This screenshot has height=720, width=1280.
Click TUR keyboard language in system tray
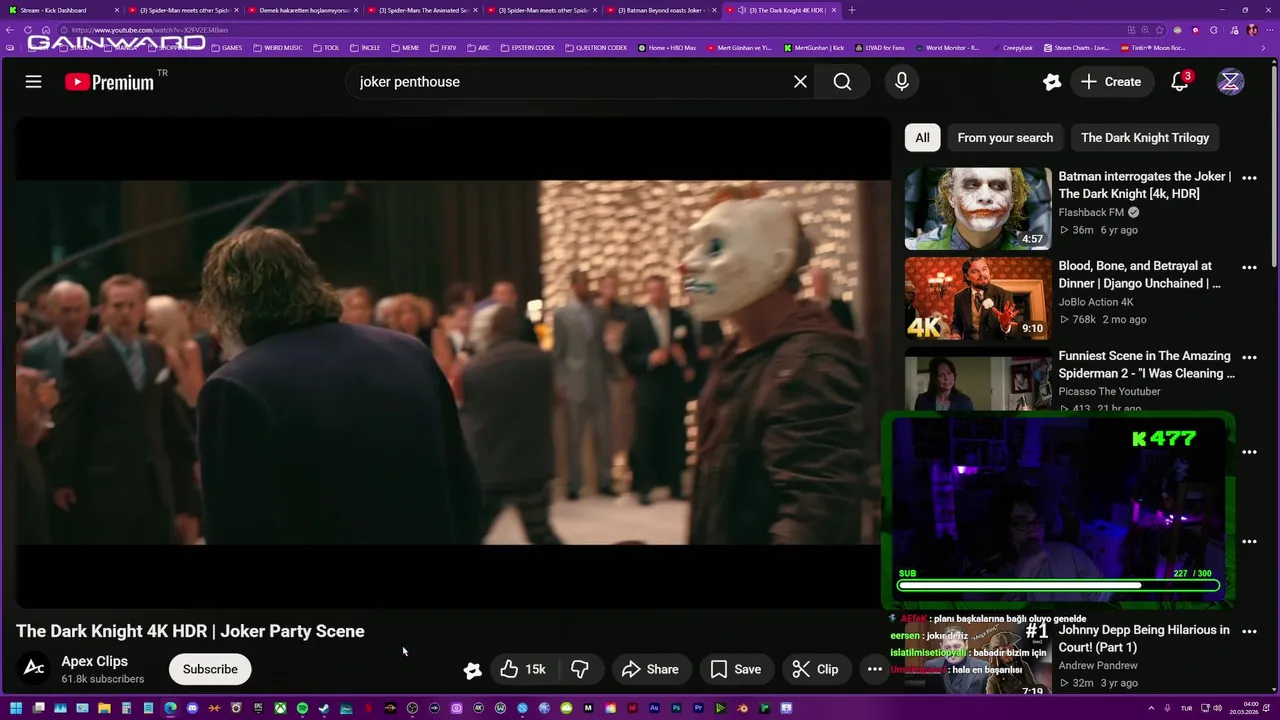1187,708
